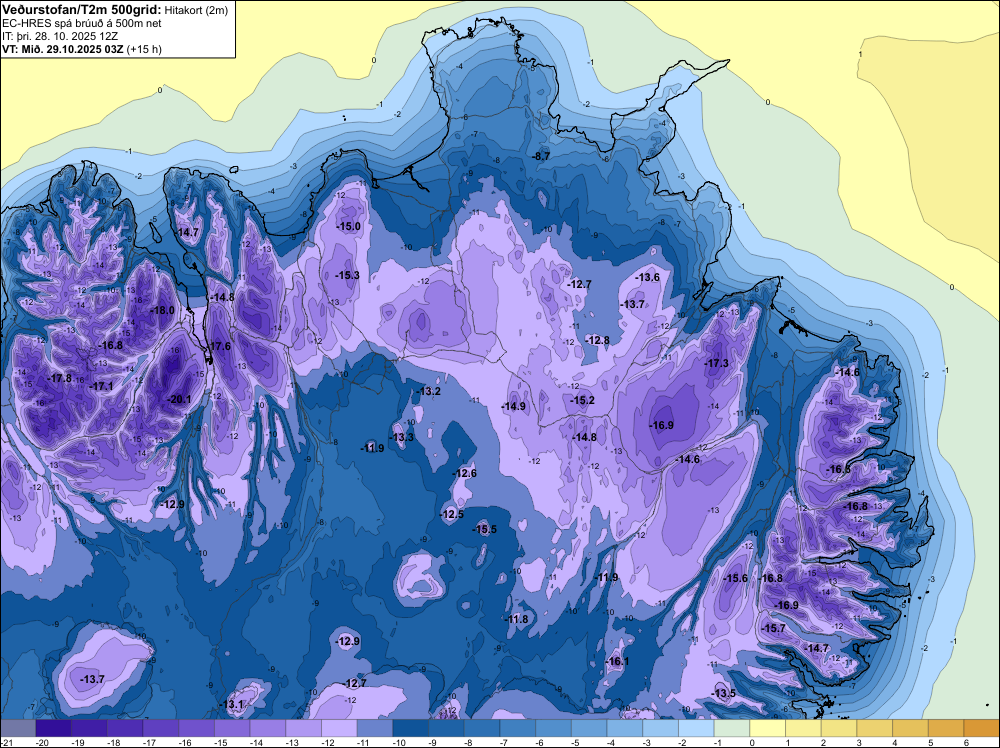
Task: Click the -17.6 temperature label
Action: (x=219, y=346)
